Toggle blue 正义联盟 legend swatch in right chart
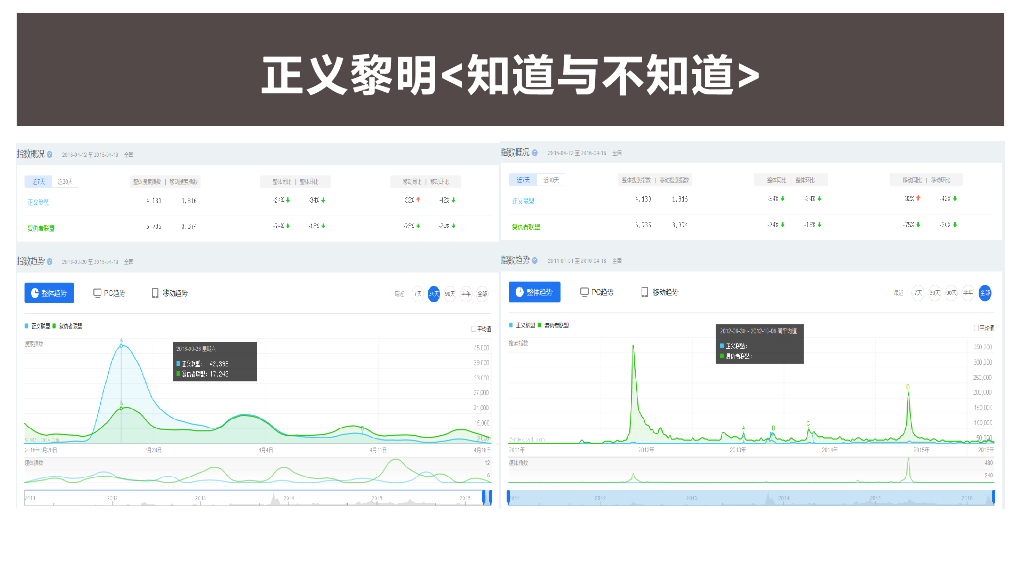1024x576 pixels. (511, 325)
